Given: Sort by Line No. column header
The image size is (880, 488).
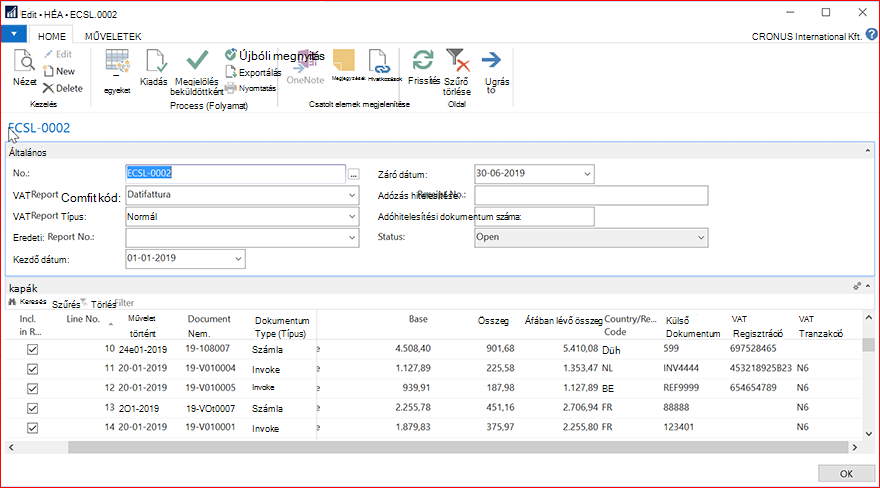Looking at the screenshot, I should (83, 319).
